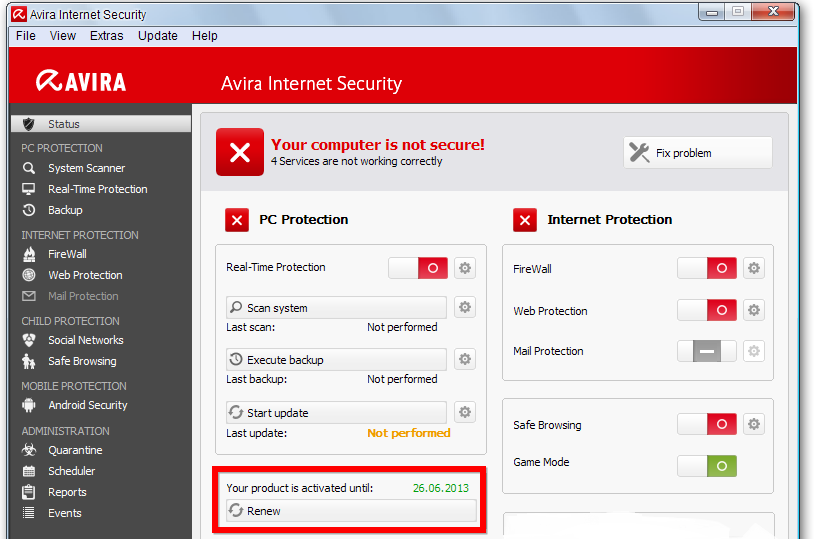Click the Safe Browsing family icon in sidebar
This screenshot has width=815, height=539.
point(29,361)
